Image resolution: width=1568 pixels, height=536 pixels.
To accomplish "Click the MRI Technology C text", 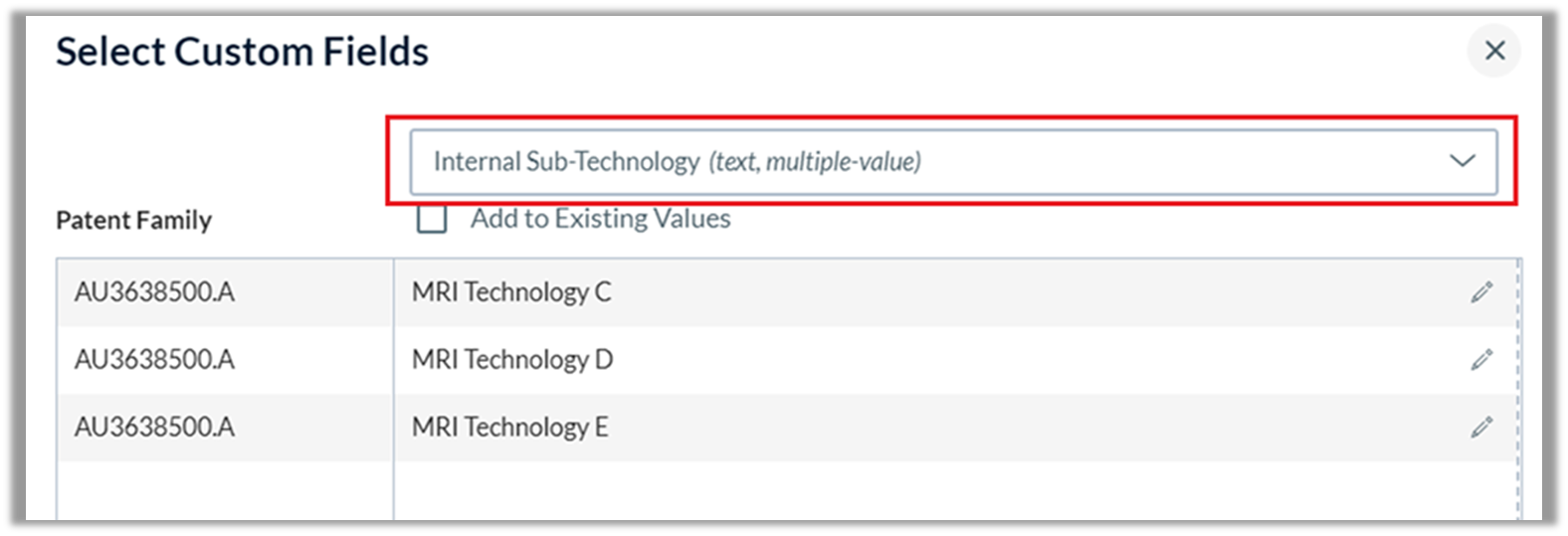I will pos(511,292).
